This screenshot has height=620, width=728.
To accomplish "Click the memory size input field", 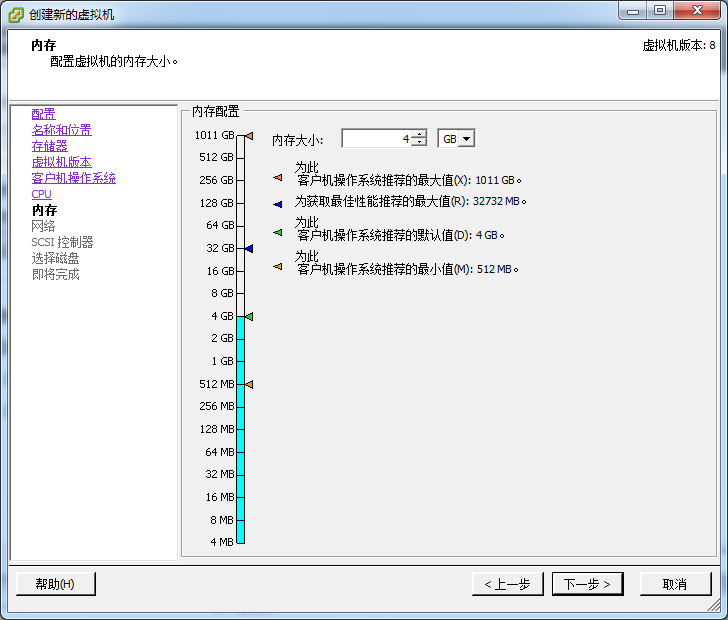I will [x=377, y=138].
